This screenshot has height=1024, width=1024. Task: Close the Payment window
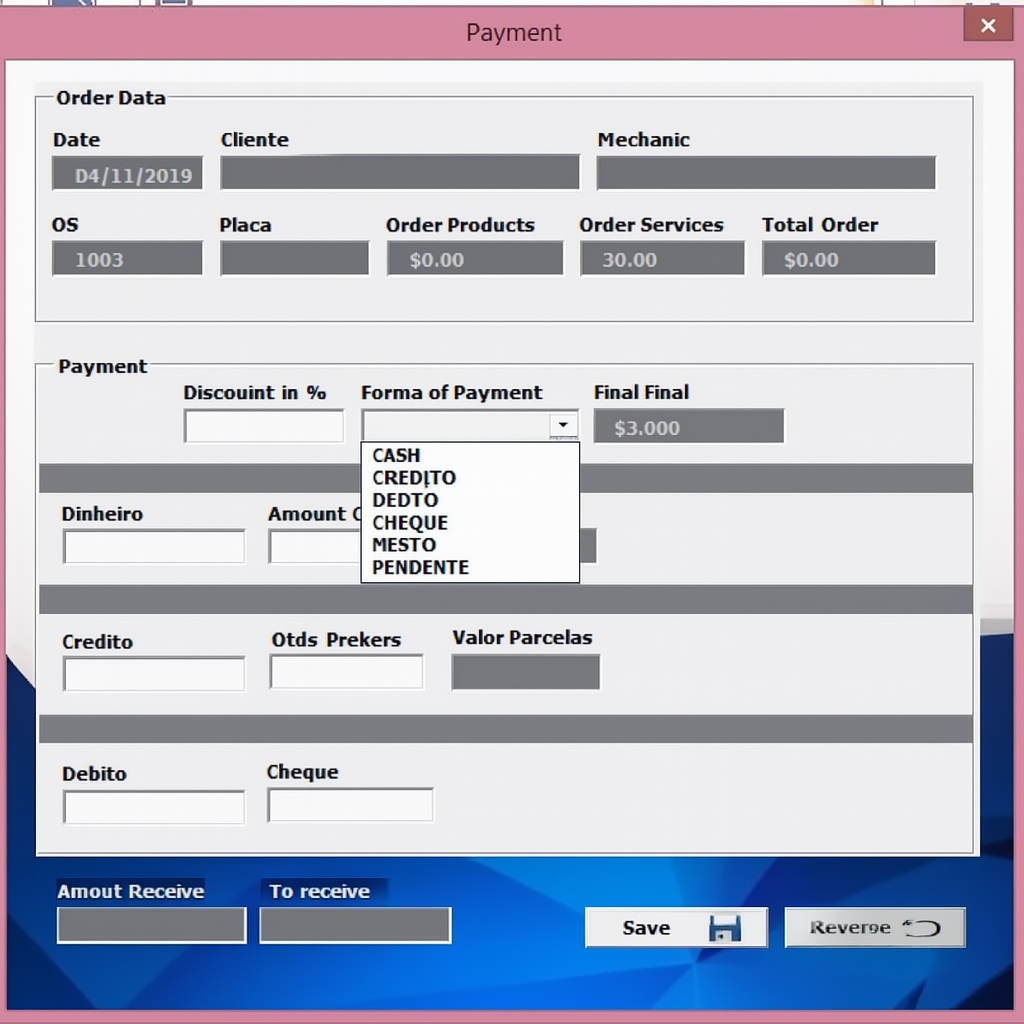[987, 26]
